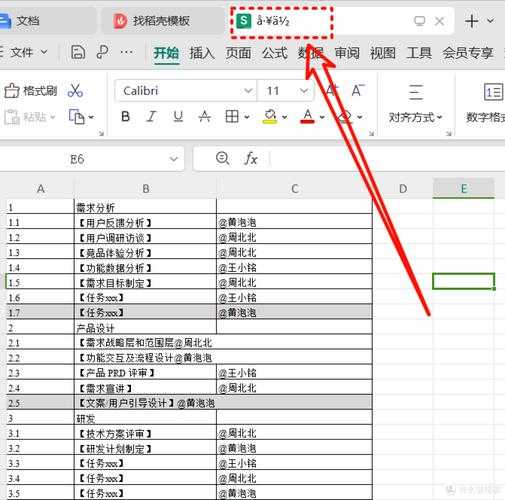Screen dimensions: 505x500
Task: Open font group dialog launcher arrow
Action: 371,134
